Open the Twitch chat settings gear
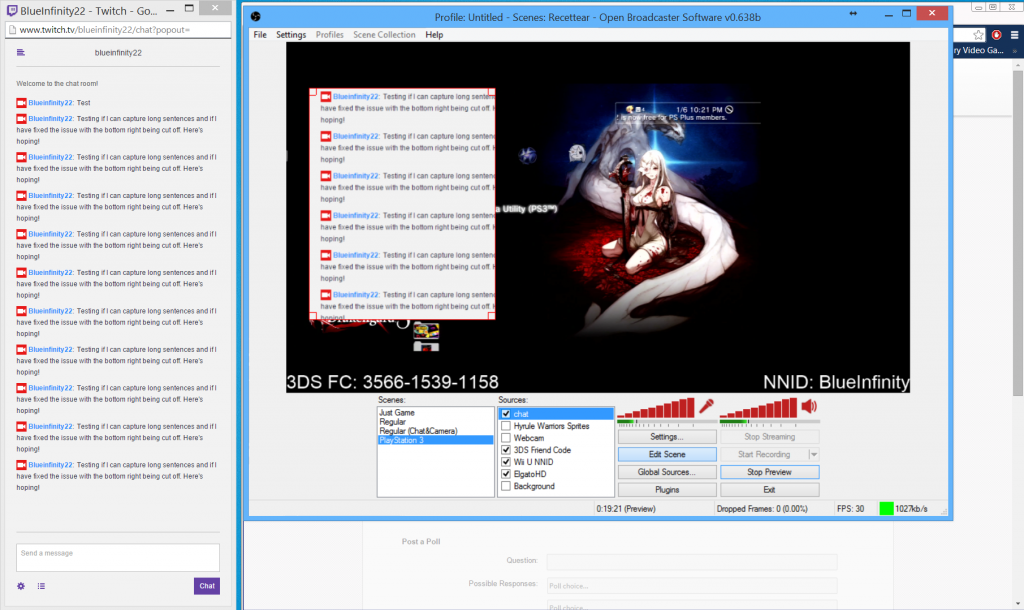Screen dimensions: 1024x610 tap(21, 586)
